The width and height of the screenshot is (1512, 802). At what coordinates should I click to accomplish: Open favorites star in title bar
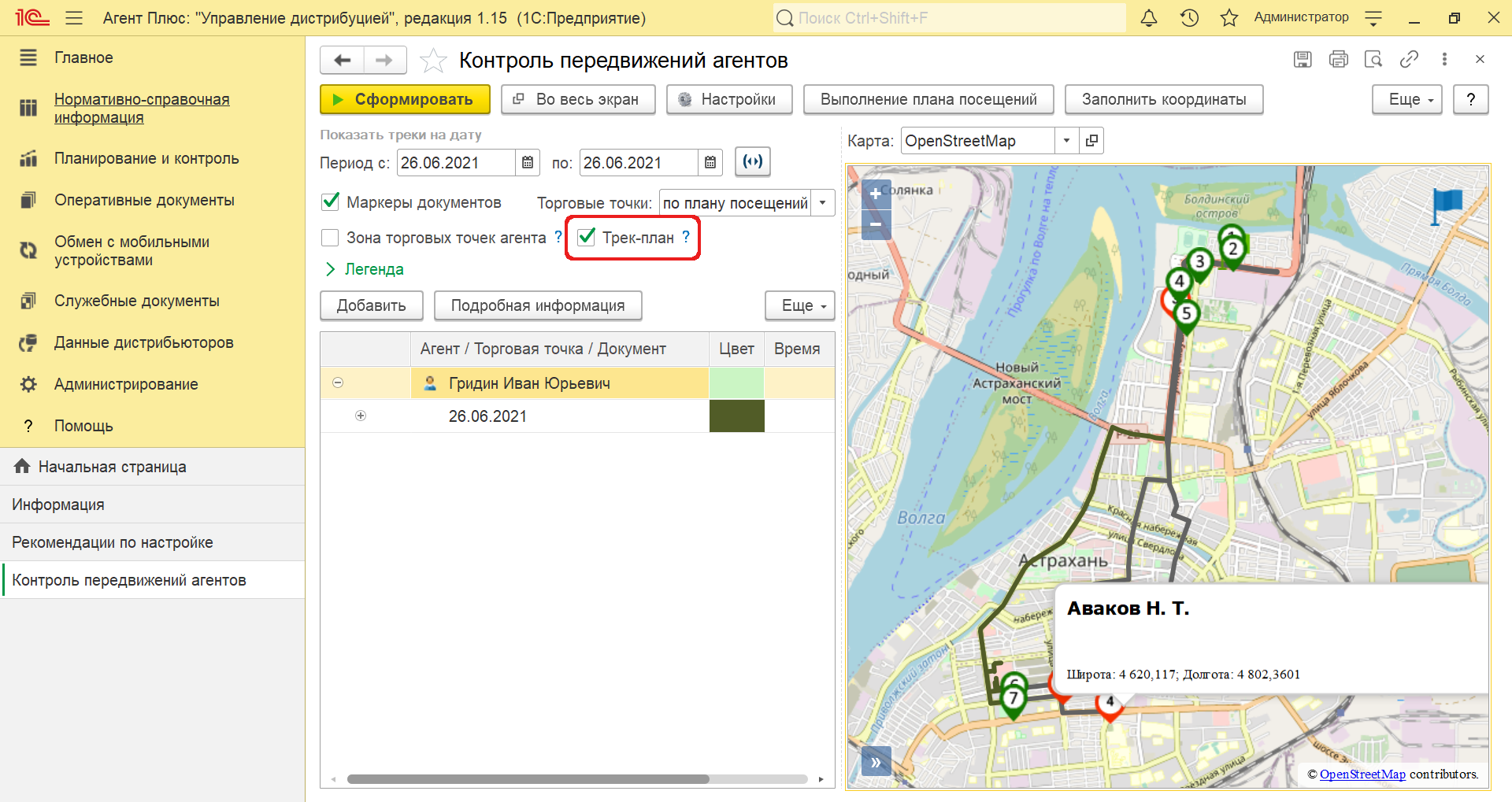click(1228, 17)
